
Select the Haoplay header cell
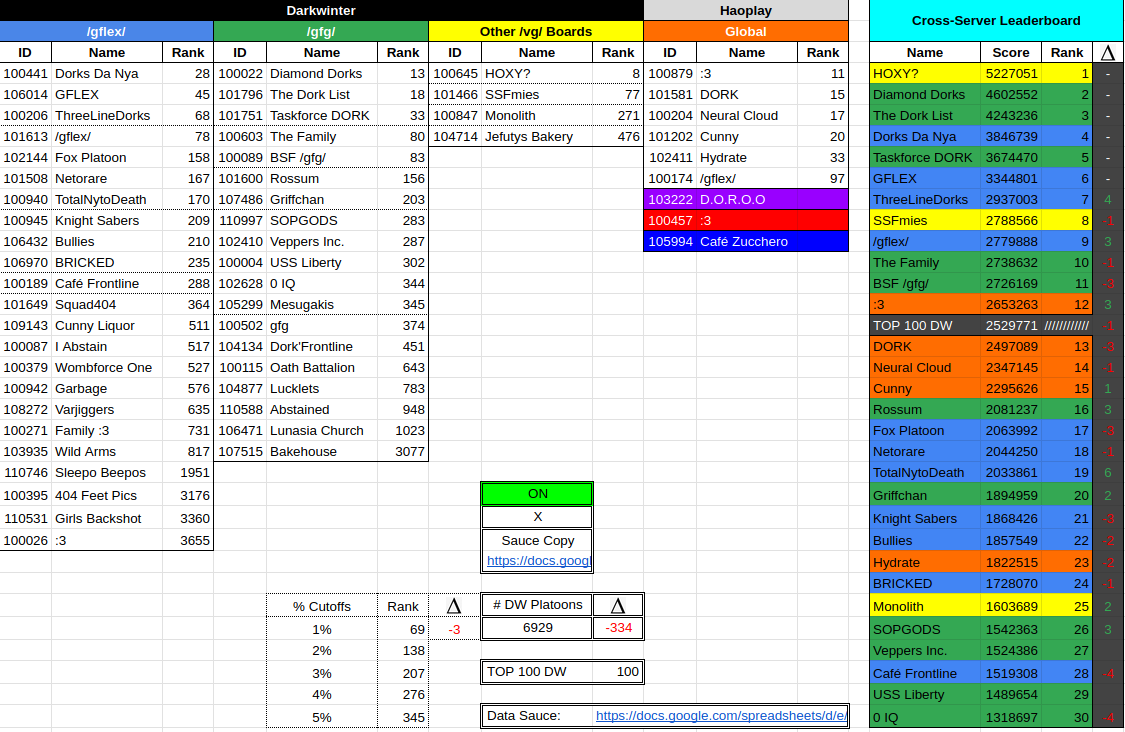pyautogui.click(x=746, y=10)
